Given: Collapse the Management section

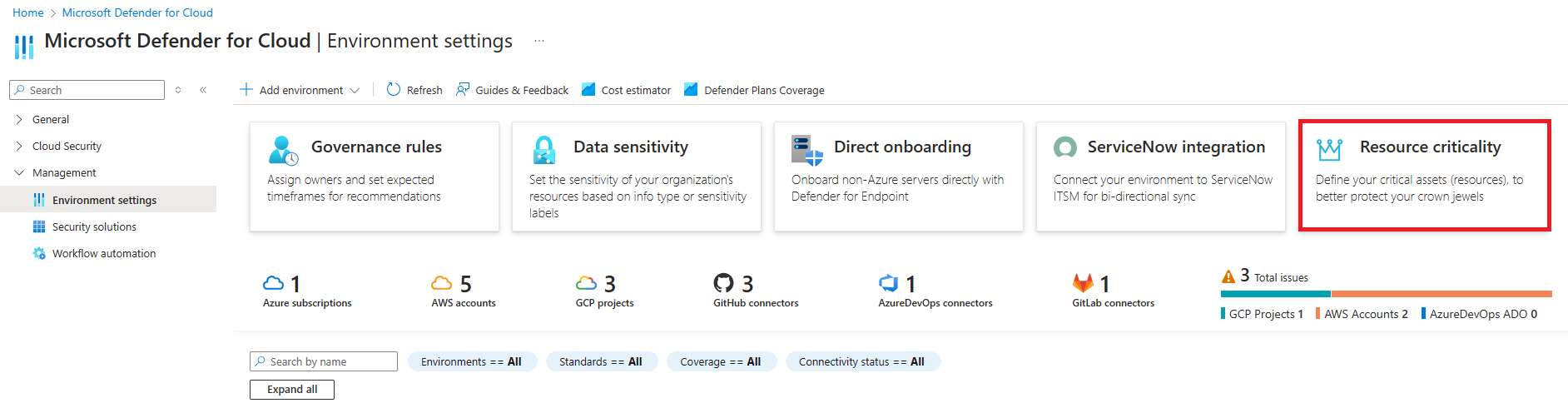Looking at the screenshot, I should 19,173.
